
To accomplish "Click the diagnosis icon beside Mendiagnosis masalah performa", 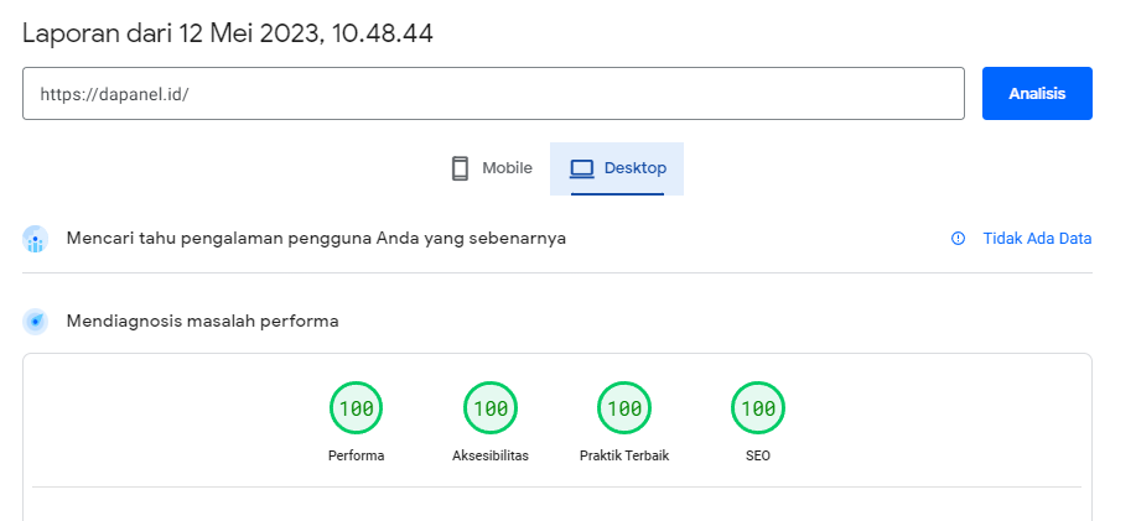I will point(36,322).
